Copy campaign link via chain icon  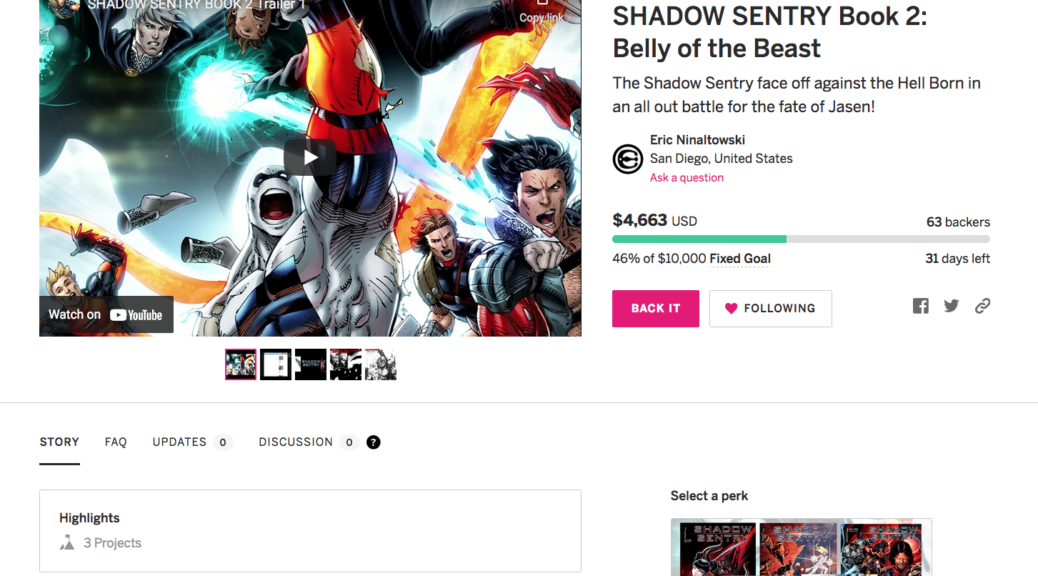pyautogui.click(x=982, y=306)
